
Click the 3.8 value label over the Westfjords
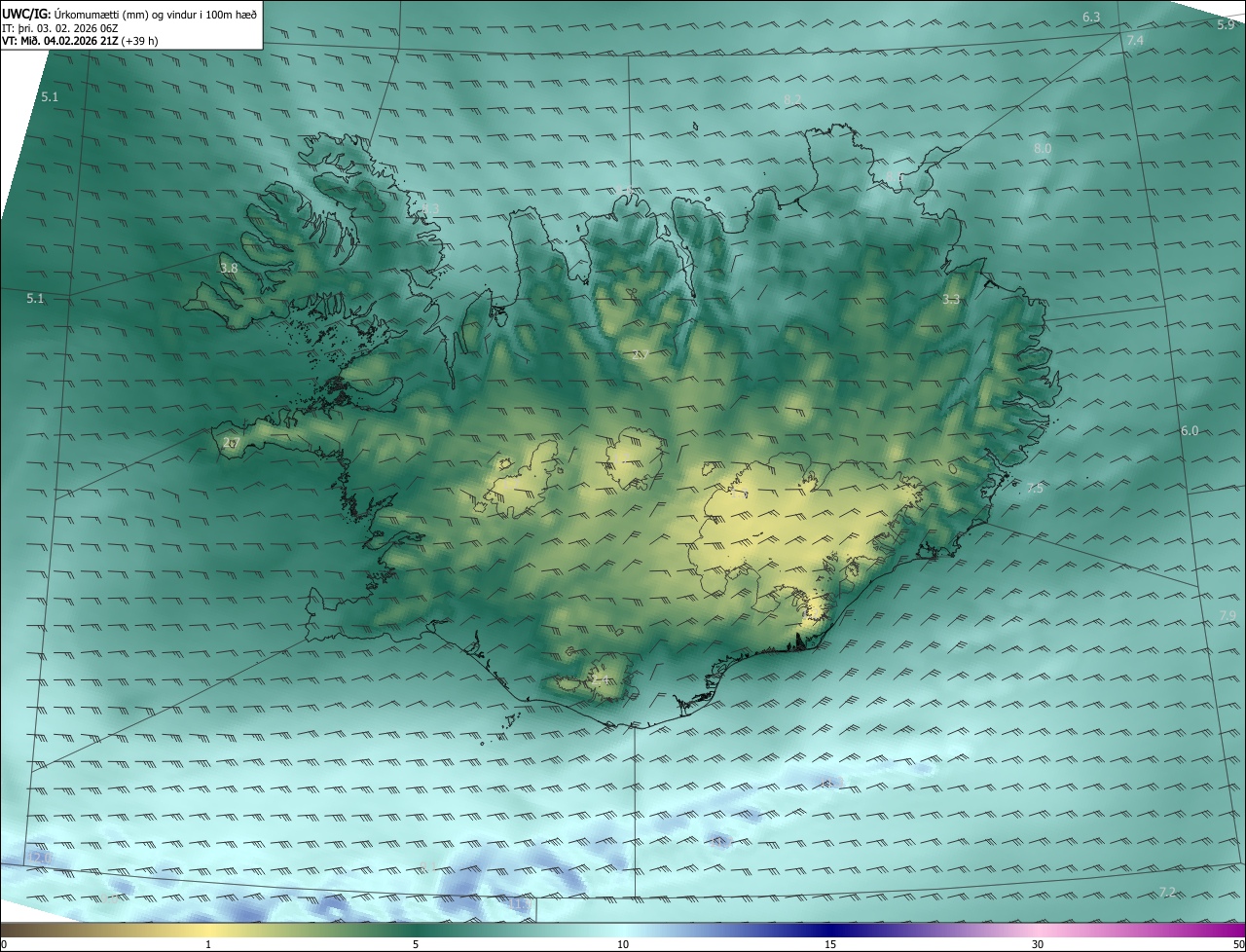[x=229, y=268]
